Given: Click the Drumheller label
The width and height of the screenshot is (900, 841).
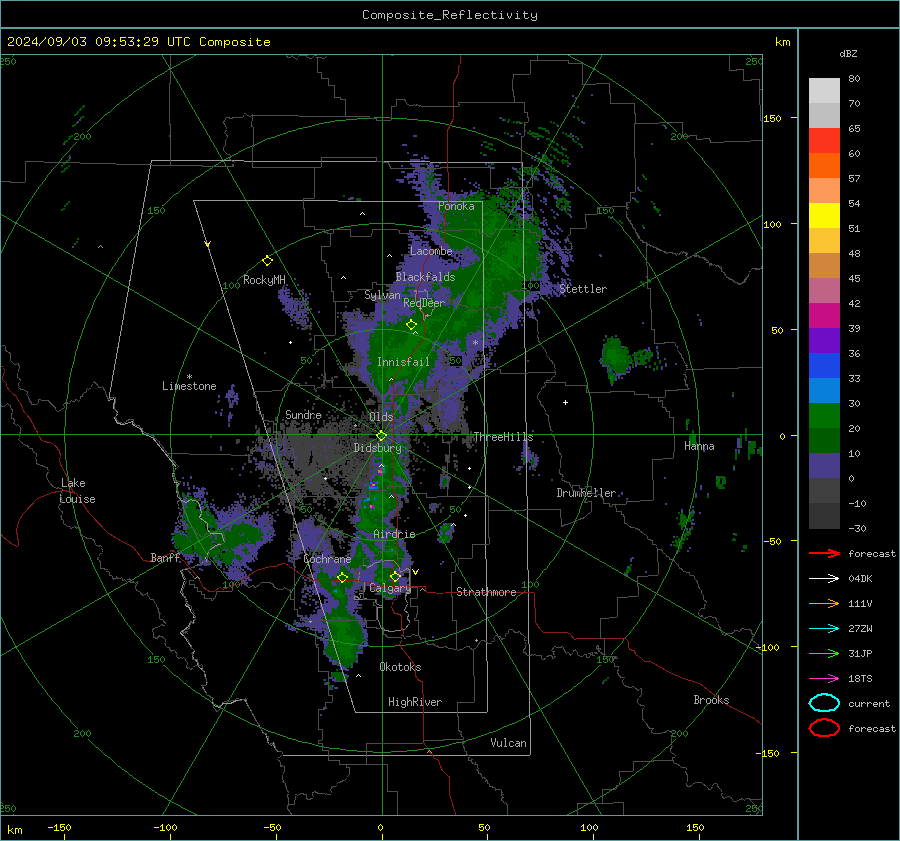Looking at the screenshot, I should tap(586, 493).
